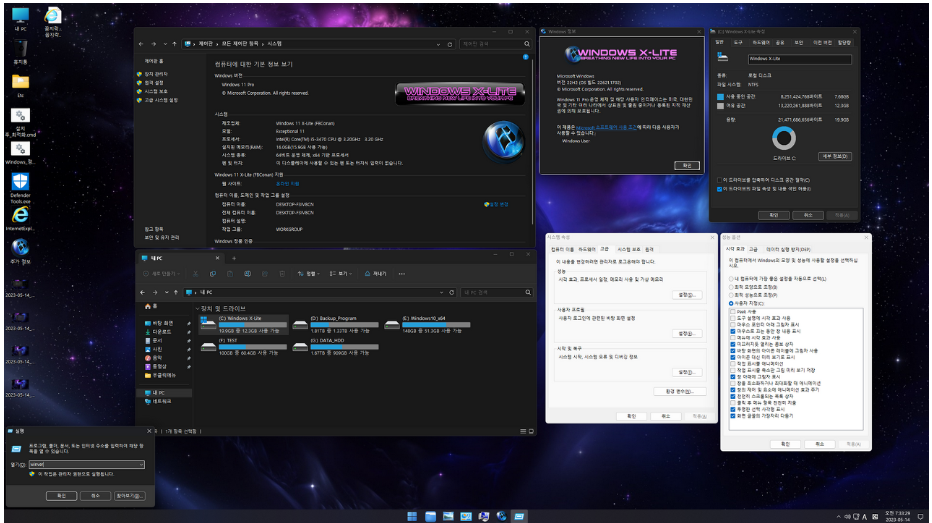
Task: Click the Share icon in 내 PC Explorer toolbar
Action: 265,274
